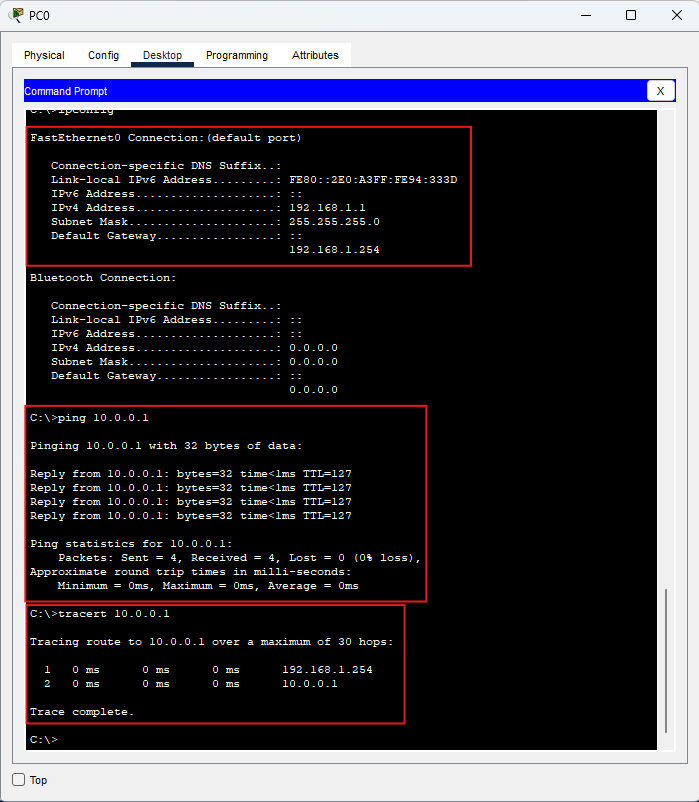The image size is (699, 802).
Task: Click the terminal vertical scrollbar thumb
Action: (666, 660)
